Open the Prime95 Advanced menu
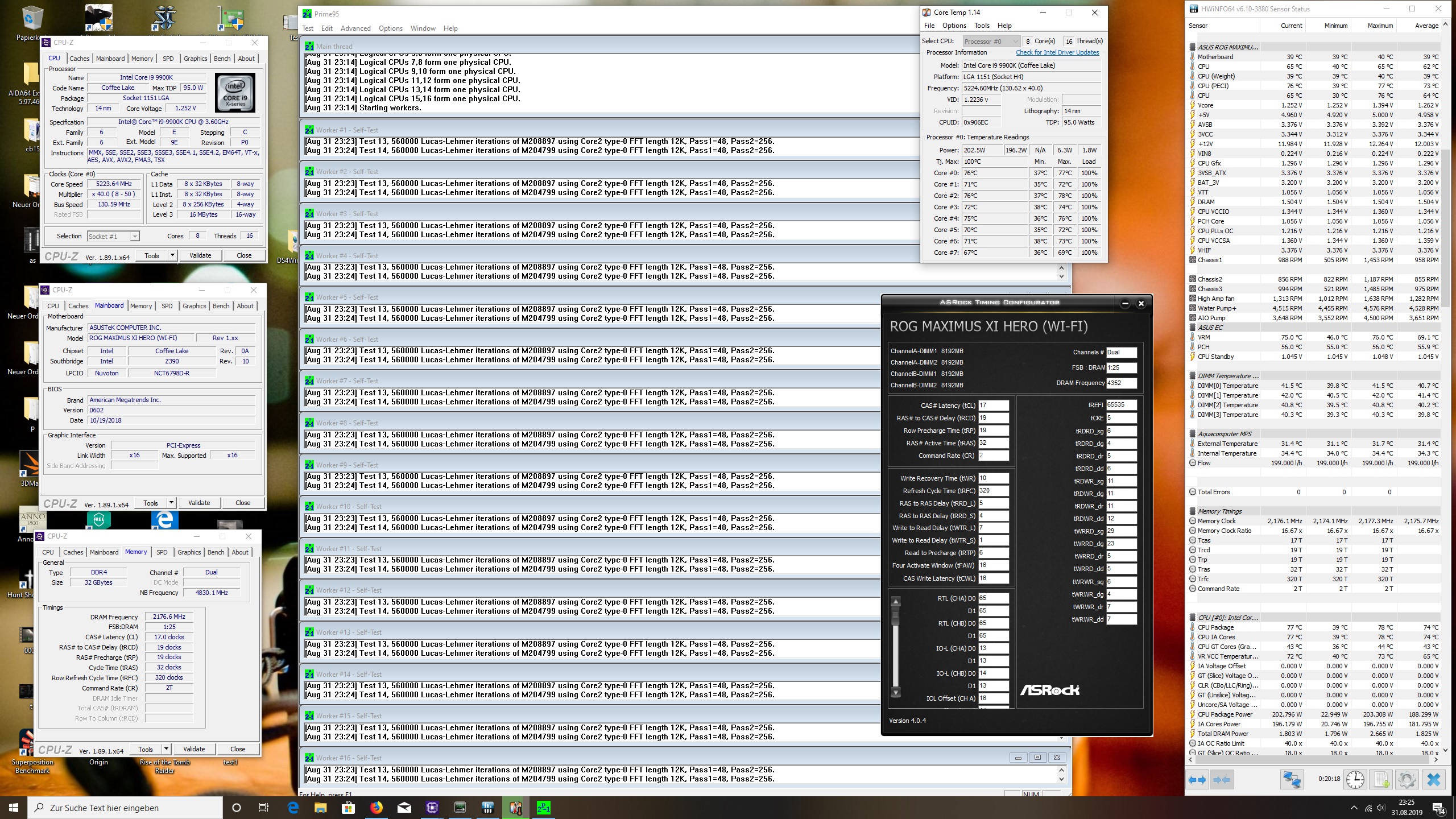Viewport: 1456px width, 819px height. [x=355, y=28]
